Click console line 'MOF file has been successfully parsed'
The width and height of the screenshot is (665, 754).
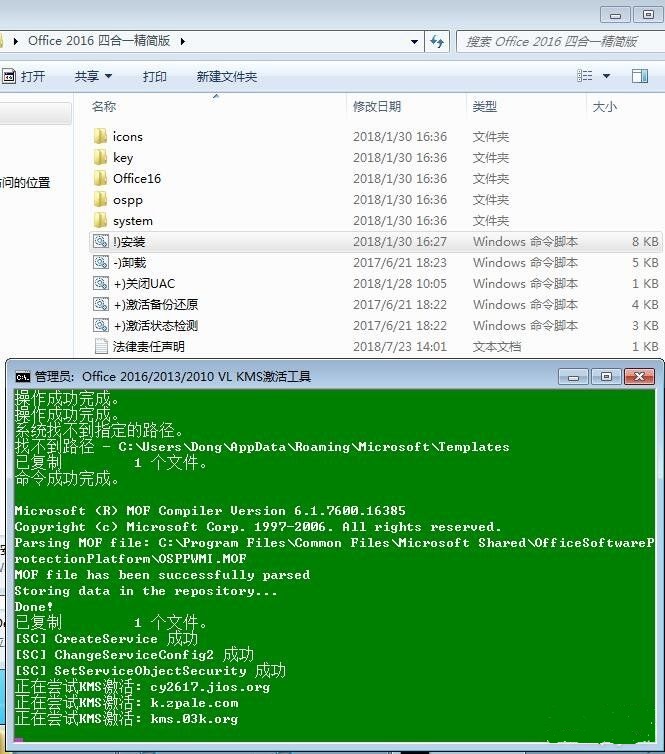pos(162,575)
